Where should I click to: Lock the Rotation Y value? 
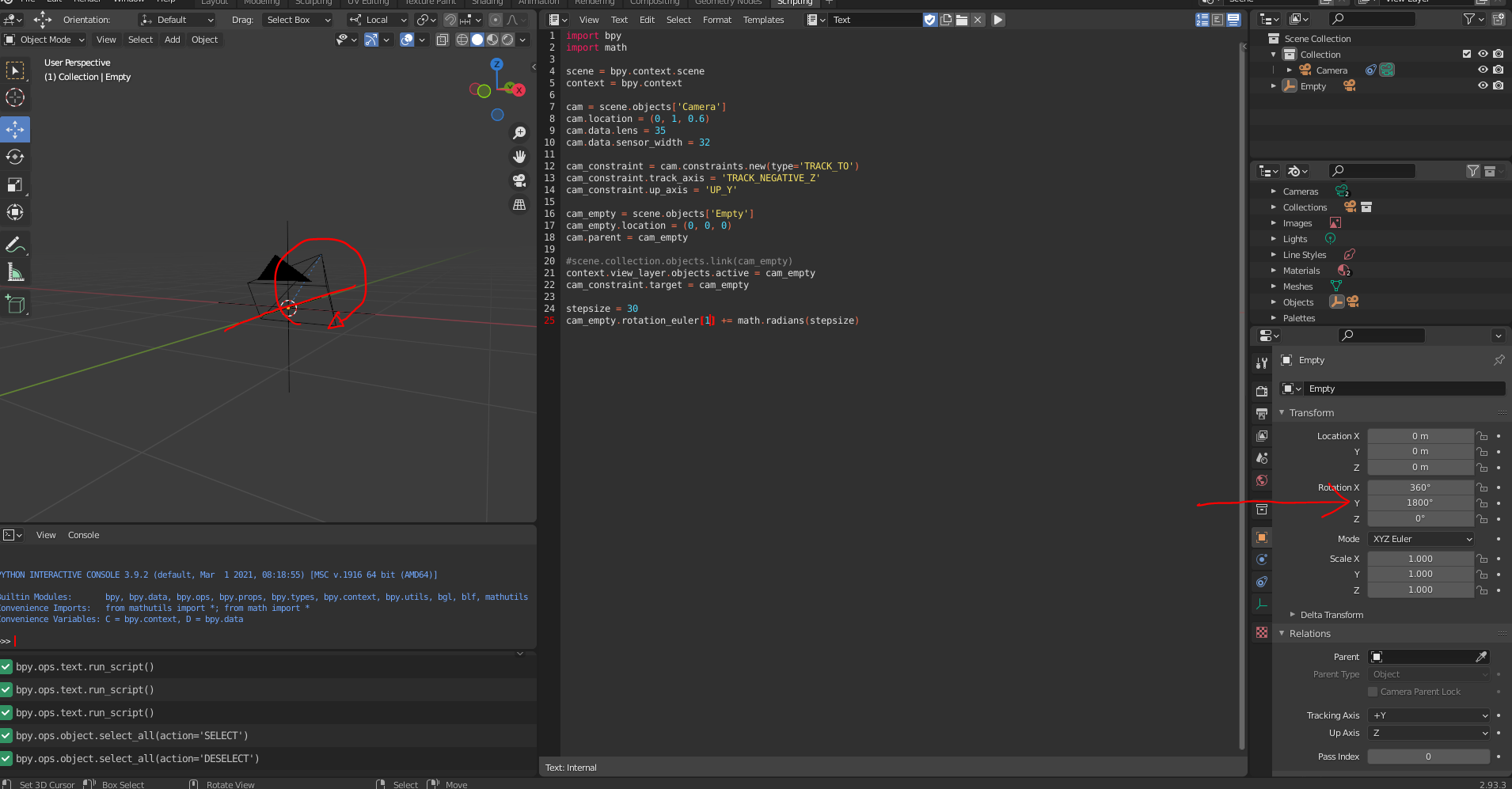1482,503
